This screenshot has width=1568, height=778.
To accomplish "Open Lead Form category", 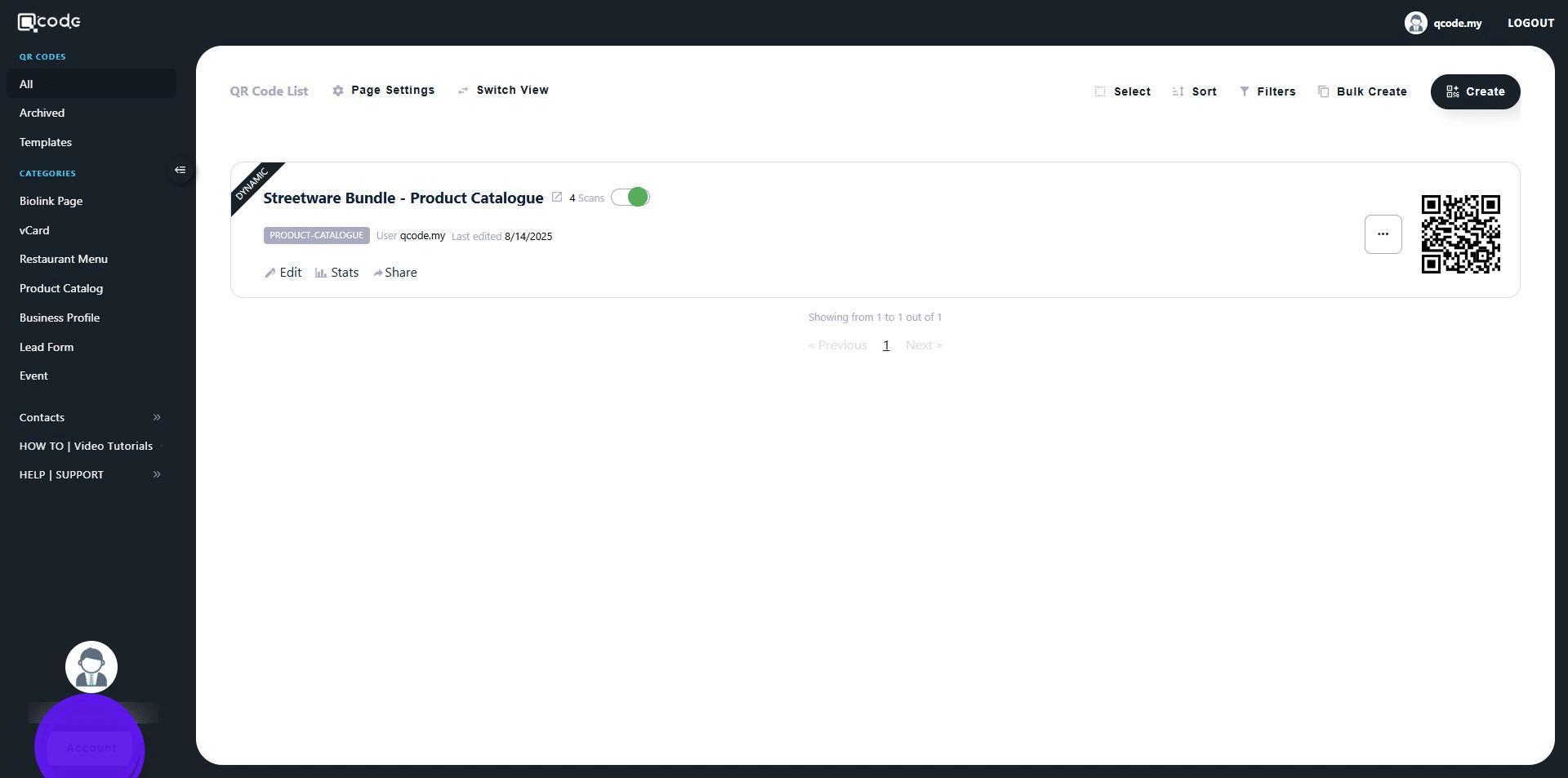I will pyautogui.click(x=47, y=348).
